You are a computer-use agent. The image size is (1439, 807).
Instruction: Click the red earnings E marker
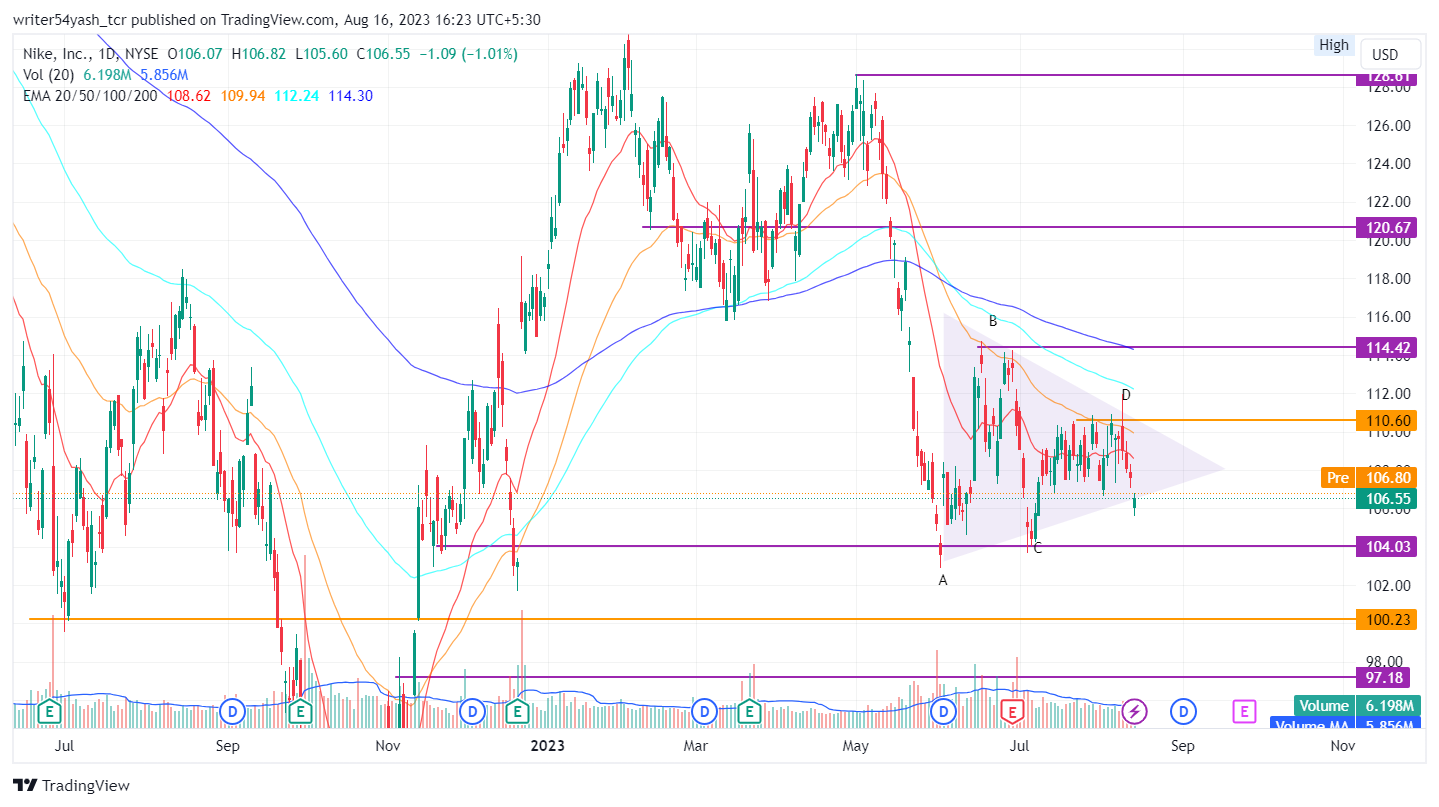(x=1012, y=712)
